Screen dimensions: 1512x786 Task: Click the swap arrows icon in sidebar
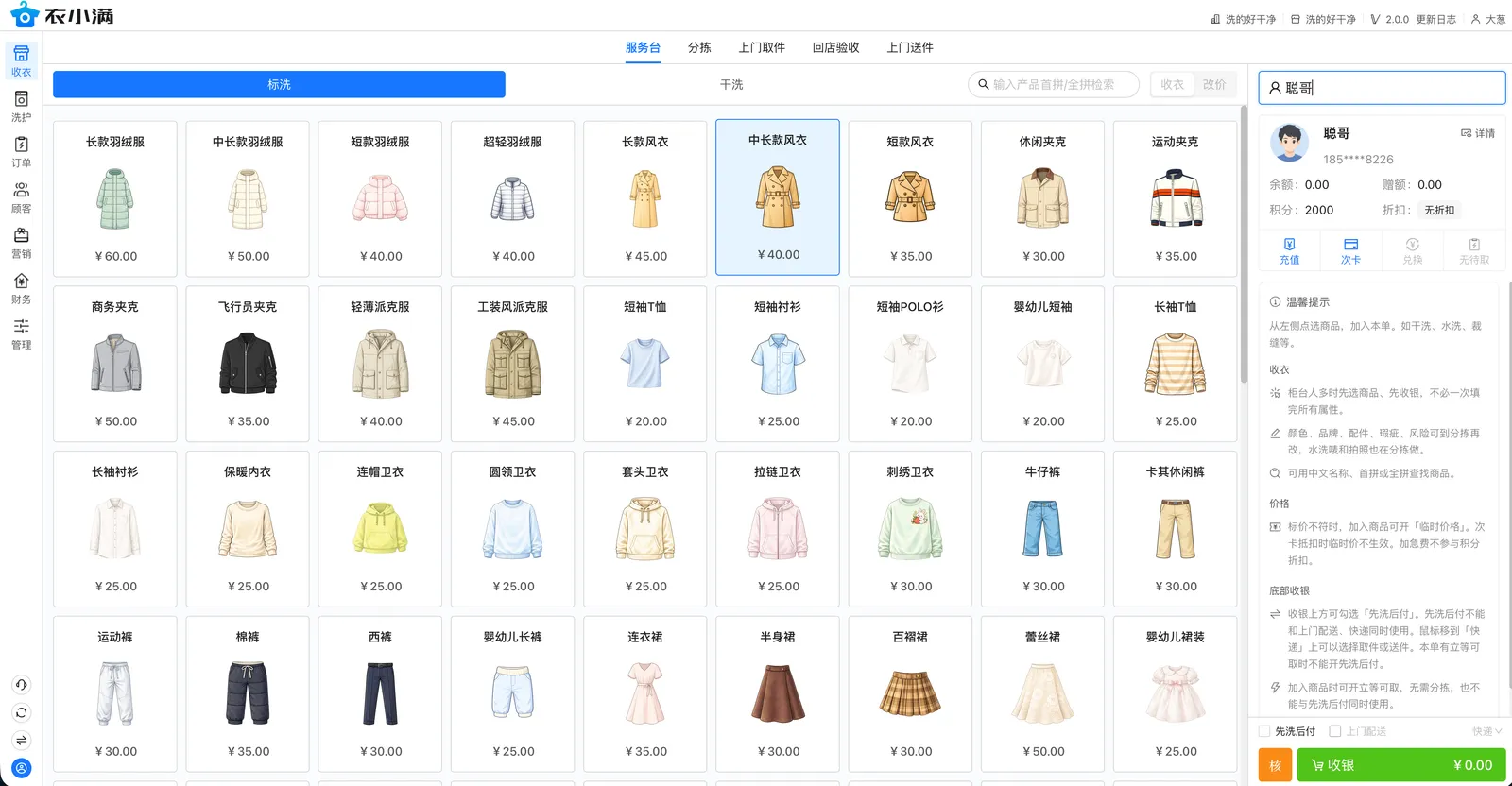22,740
